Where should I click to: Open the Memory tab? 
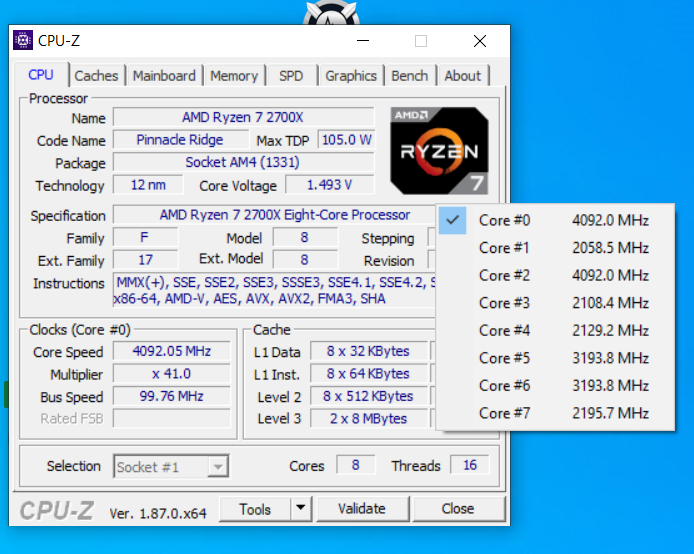(x=234, y=76)
